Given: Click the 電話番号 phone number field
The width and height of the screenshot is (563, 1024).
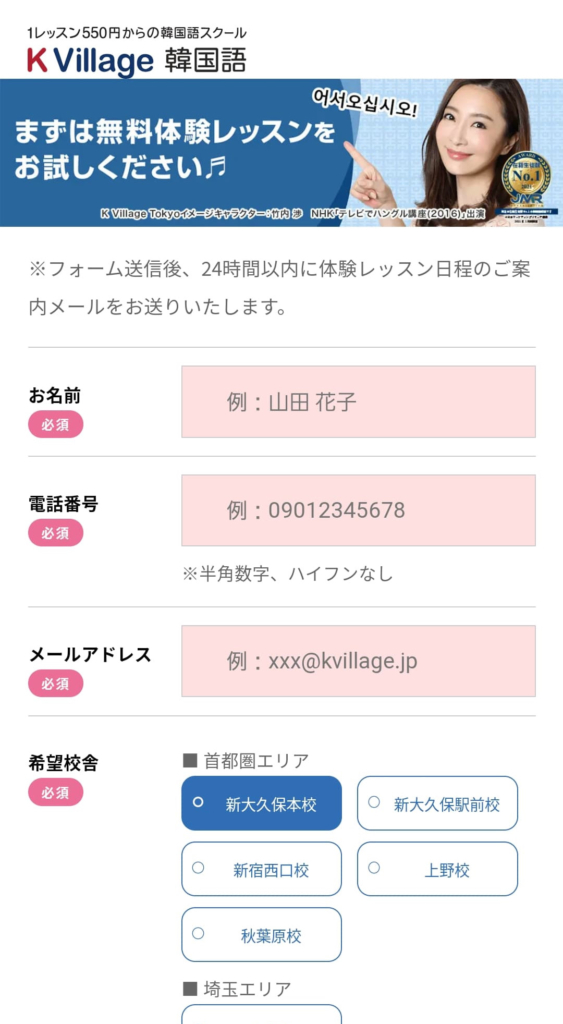Looking at the screenshot, I should click(x=359, y=510).
